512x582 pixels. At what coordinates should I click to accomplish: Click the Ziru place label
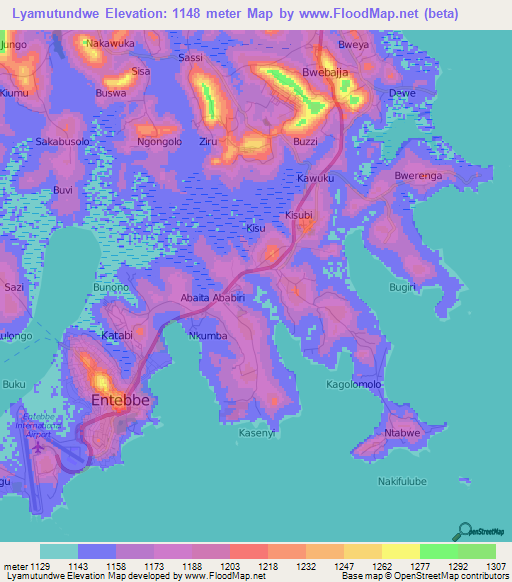(x=208, y=141)
